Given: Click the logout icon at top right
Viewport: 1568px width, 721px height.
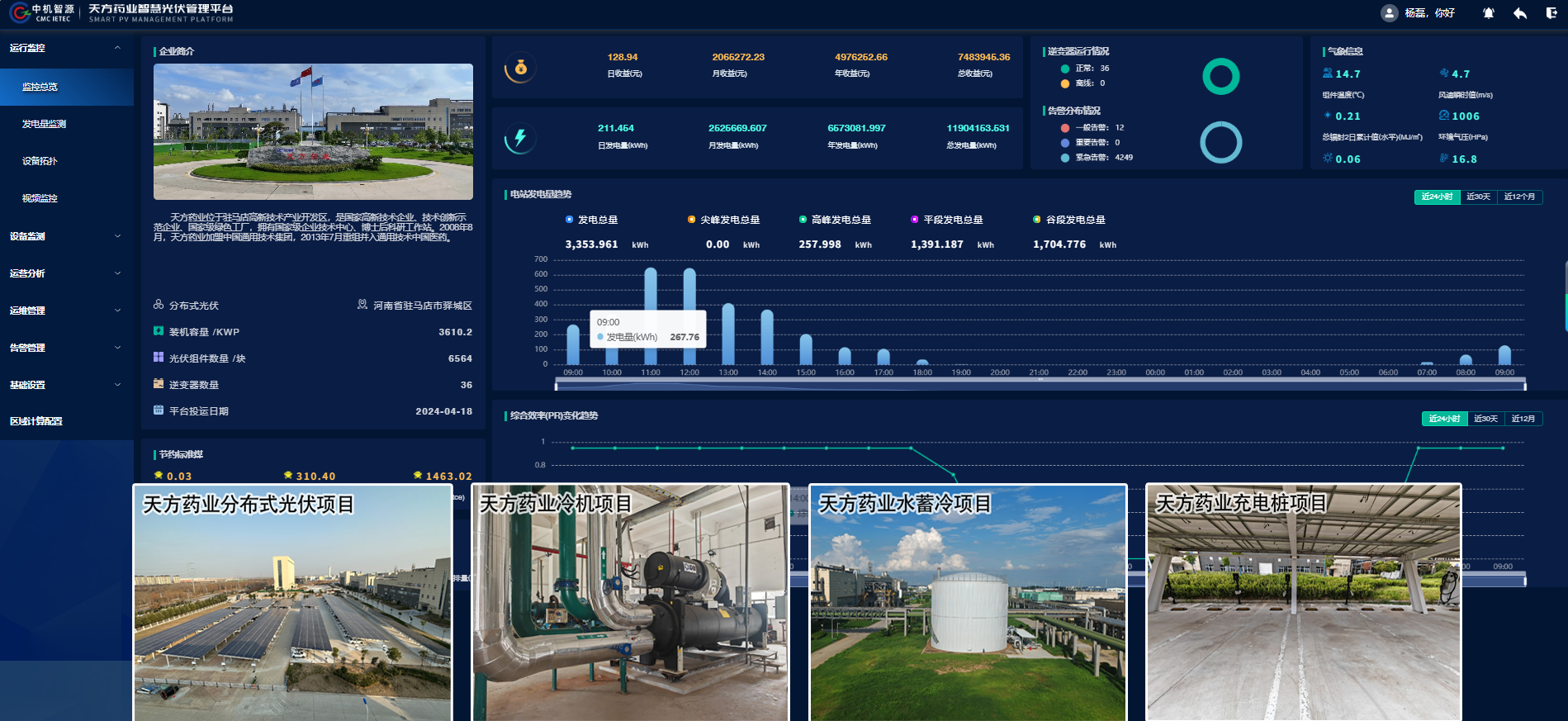Looking at the screenshot, I should [x=1551, y=13].
